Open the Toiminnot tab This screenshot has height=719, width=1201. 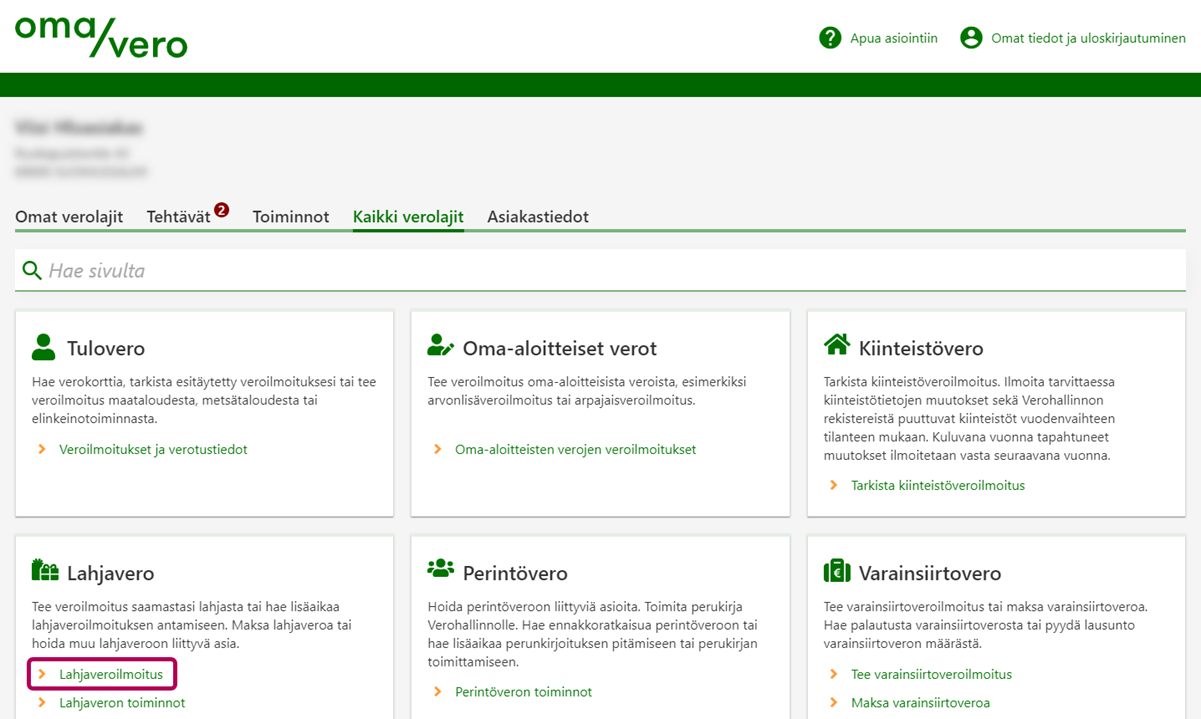pos(291,217)
